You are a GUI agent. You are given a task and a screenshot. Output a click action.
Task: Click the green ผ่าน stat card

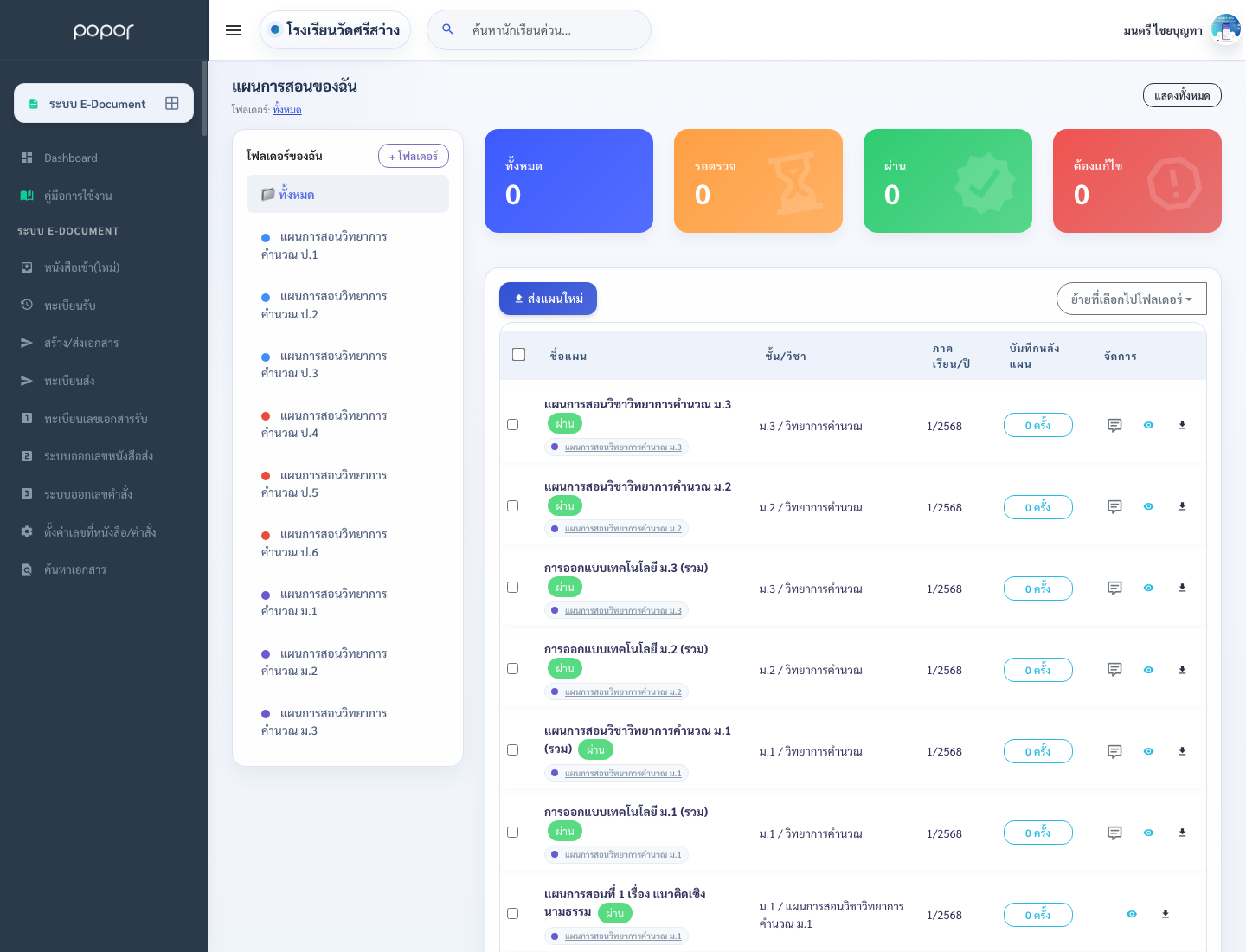[x=947, y=181]
